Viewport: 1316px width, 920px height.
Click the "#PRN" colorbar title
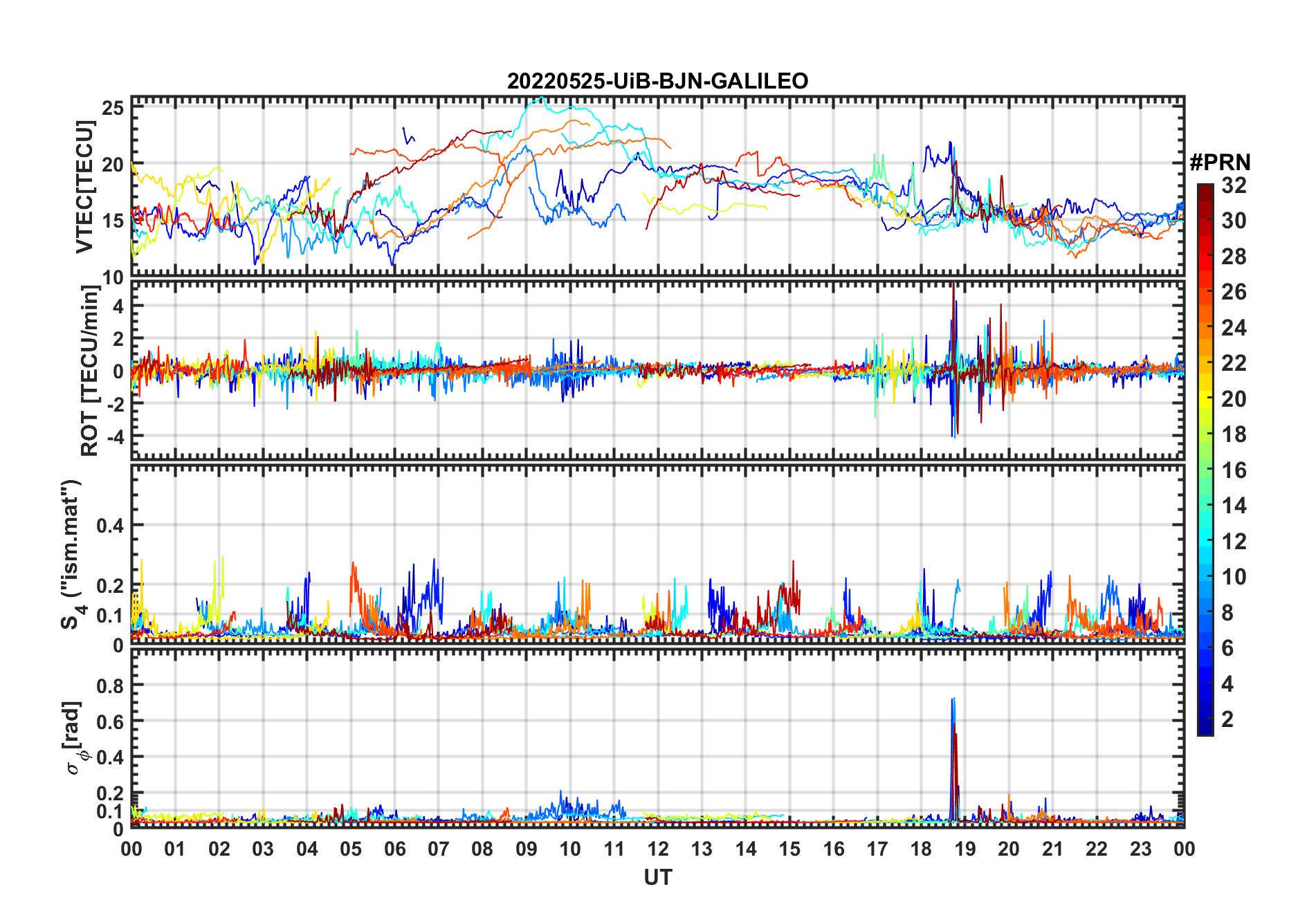[x=1220, y=163]
